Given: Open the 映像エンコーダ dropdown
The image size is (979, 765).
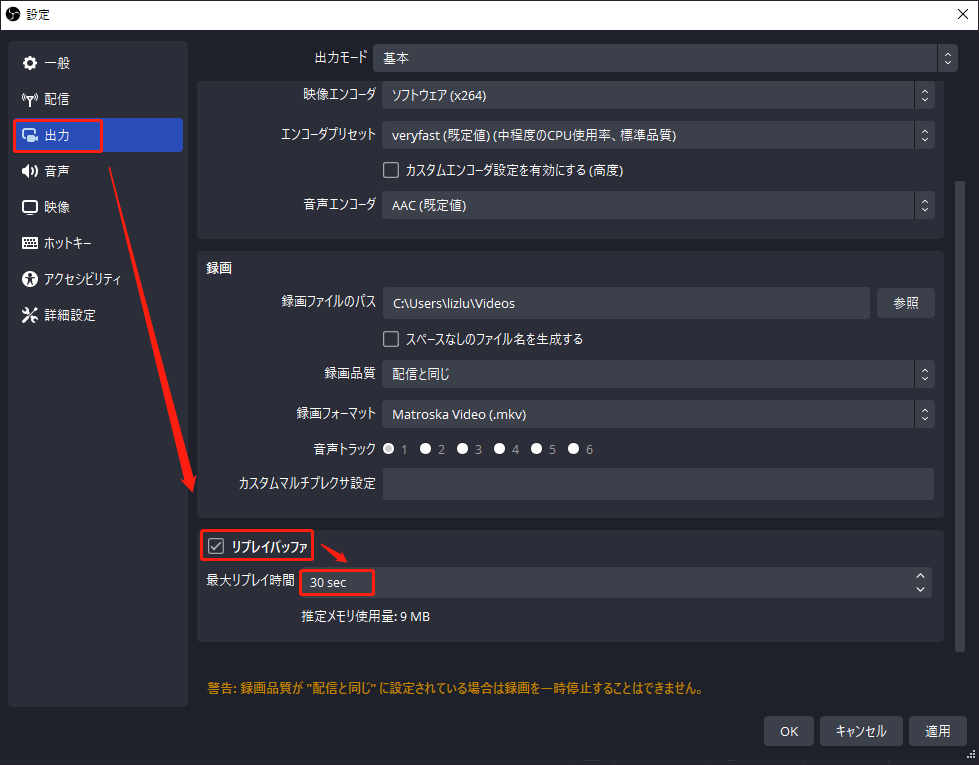Looking at the screenshot, I should pyautogui.click(x=658, y=96).
